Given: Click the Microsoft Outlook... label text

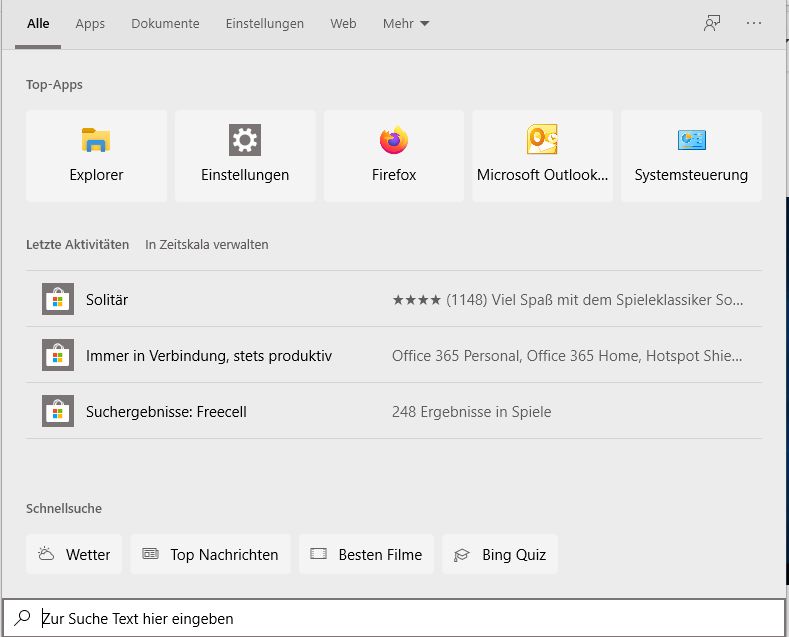Looking at the screenshot, I should pyautogui.click(x=542, y=175).
